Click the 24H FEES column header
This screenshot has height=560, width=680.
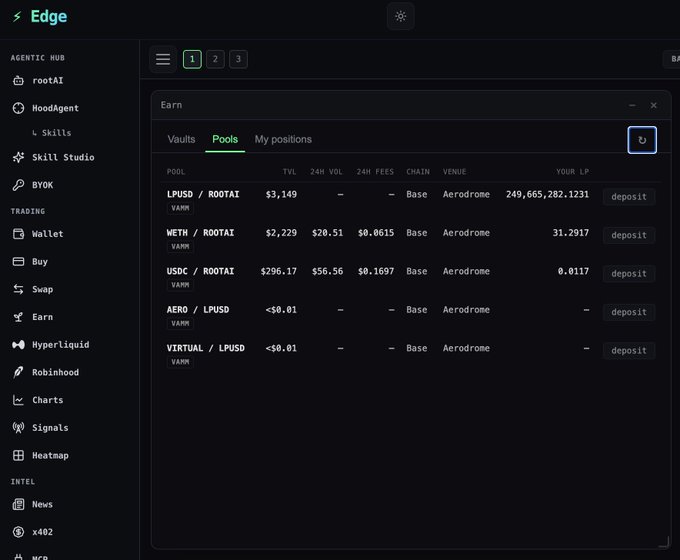[375, 172]
